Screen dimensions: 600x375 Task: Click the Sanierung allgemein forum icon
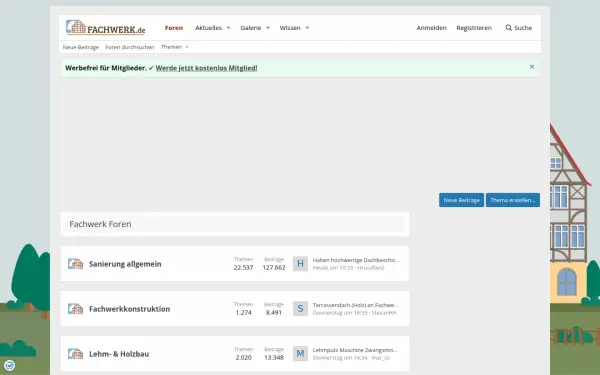(x=76, y=264)
